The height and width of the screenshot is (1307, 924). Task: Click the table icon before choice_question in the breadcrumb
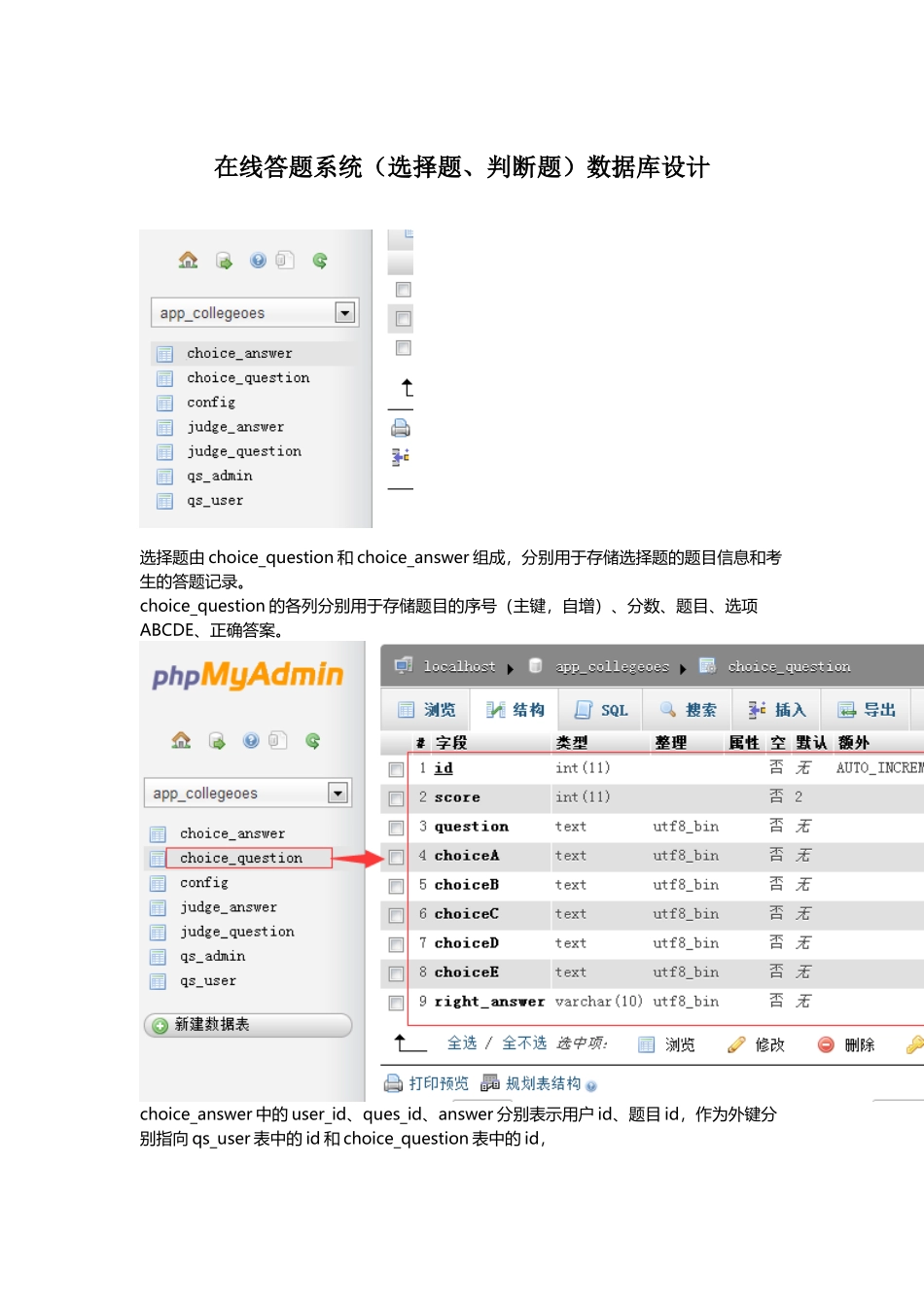(x=707, y=666)
